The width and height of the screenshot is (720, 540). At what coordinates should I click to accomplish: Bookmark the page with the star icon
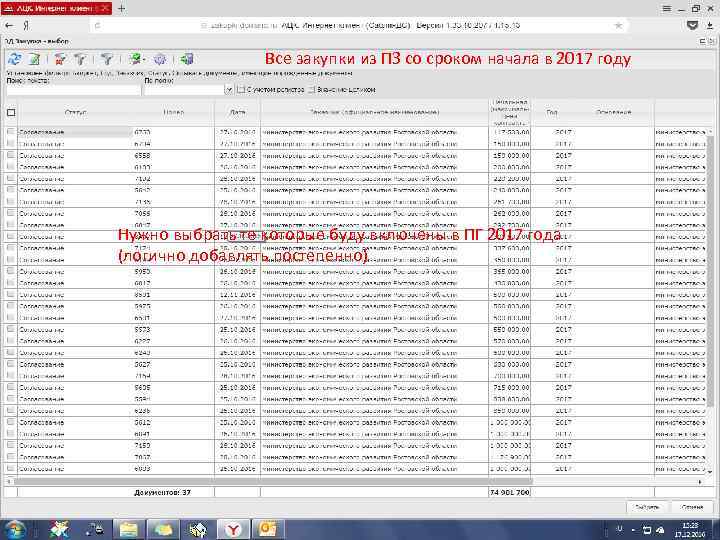pyautogui.click(x=619, y=26)
